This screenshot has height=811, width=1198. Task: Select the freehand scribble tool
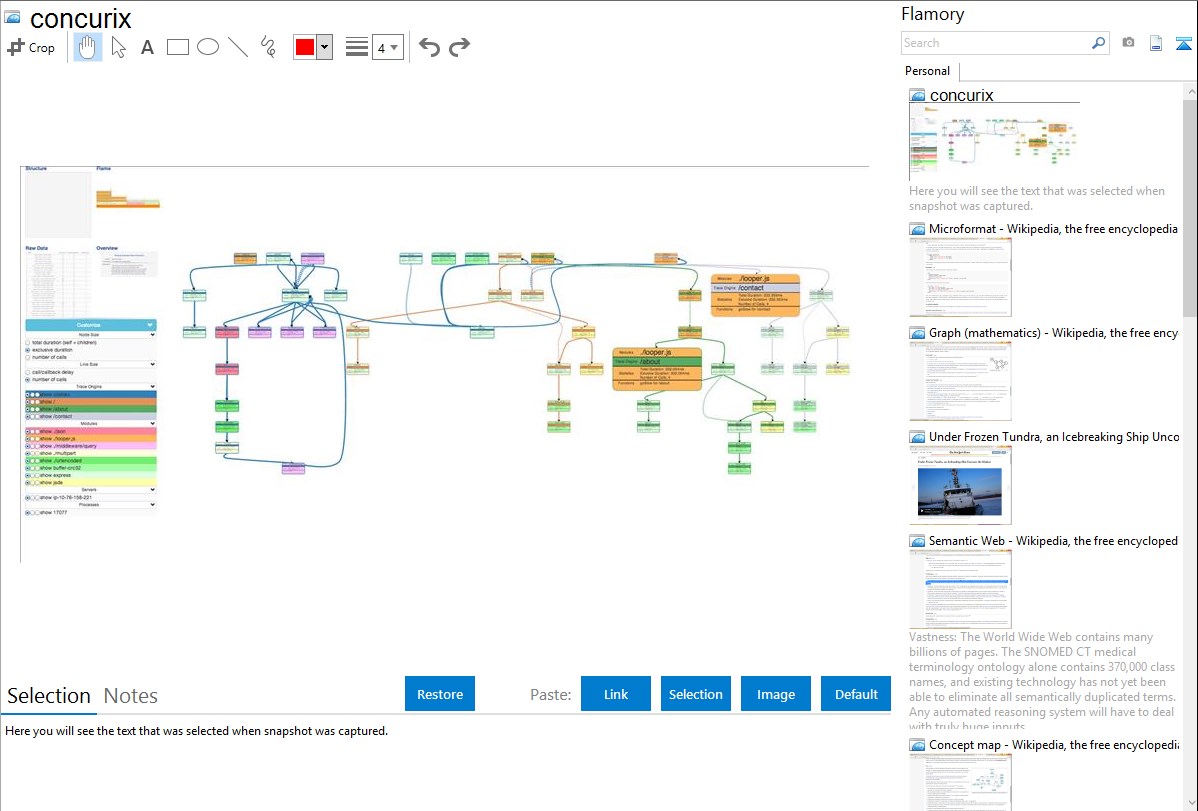(x=268, y=47)
